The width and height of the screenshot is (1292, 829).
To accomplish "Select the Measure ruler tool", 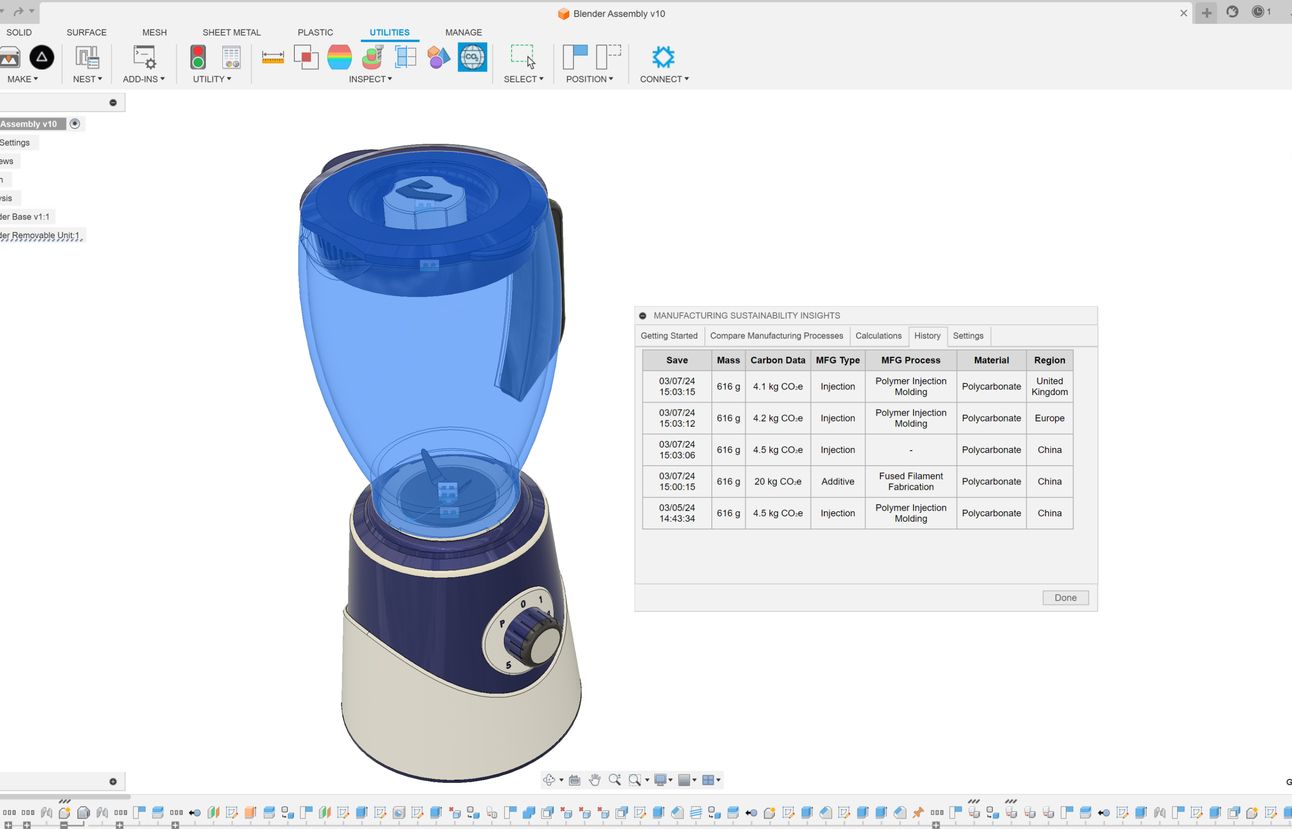I will coord(273,57).
